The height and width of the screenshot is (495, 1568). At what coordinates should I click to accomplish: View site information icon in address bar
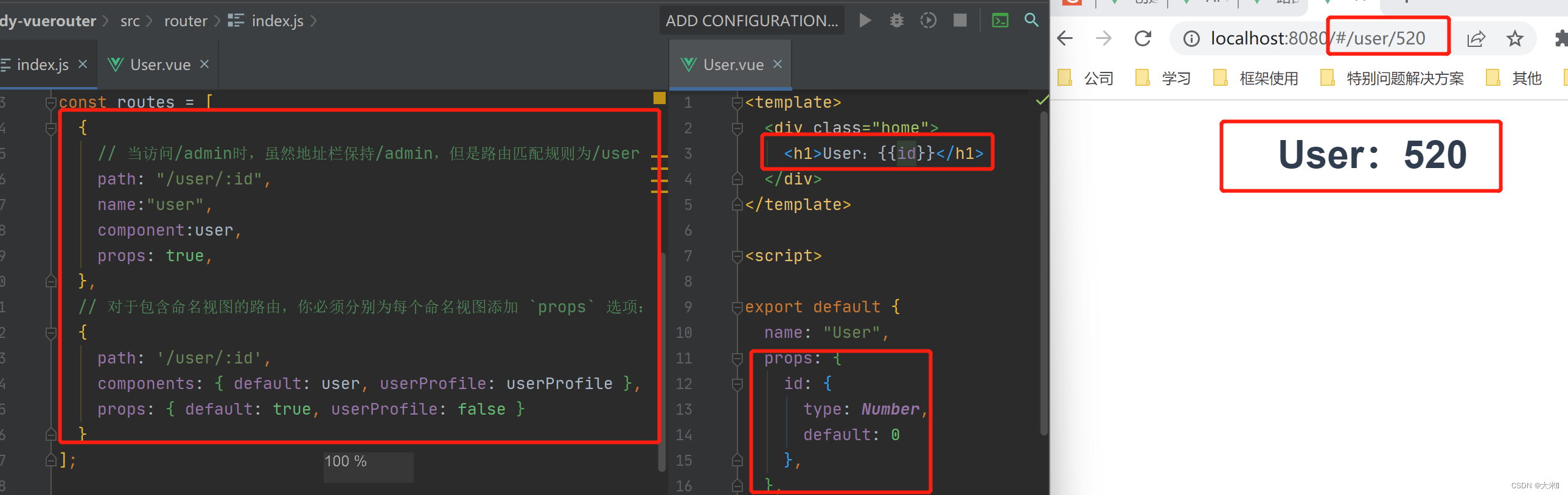click(1191, 39)
